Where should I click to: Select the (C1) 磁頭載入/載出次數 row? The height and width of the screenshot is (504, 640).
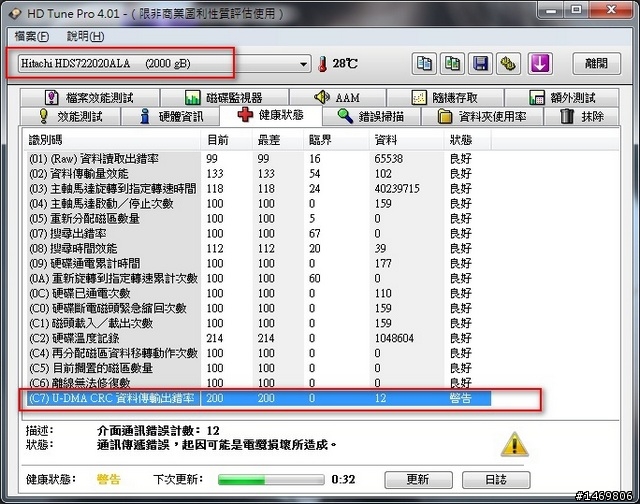pos(259,323)
